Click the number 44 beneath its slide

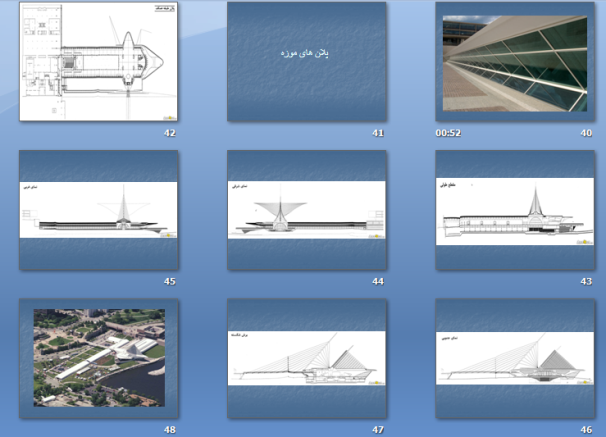pos(377,281)
